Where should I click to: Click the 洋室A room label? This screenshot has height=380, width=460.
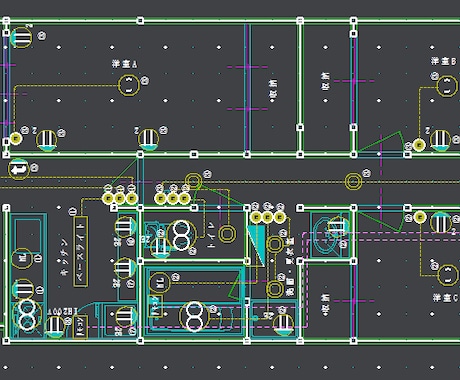click(125, 64)
